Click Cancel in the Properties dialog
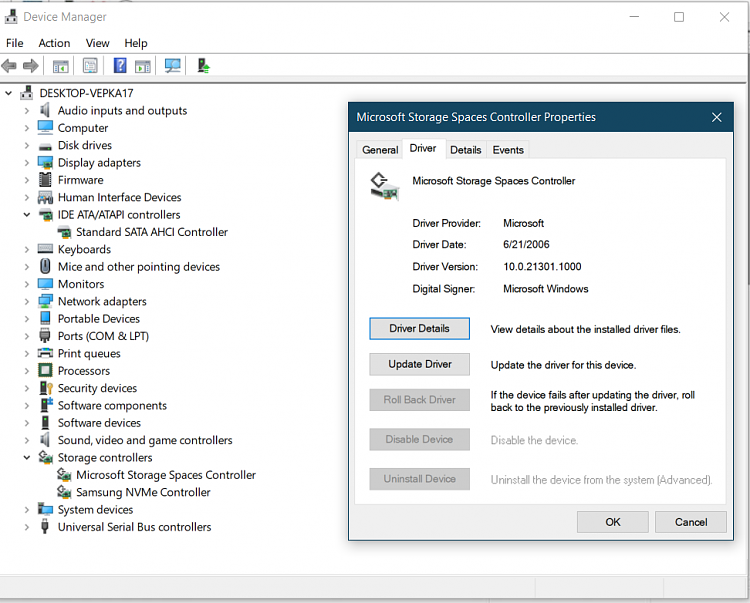 [691, 522]
